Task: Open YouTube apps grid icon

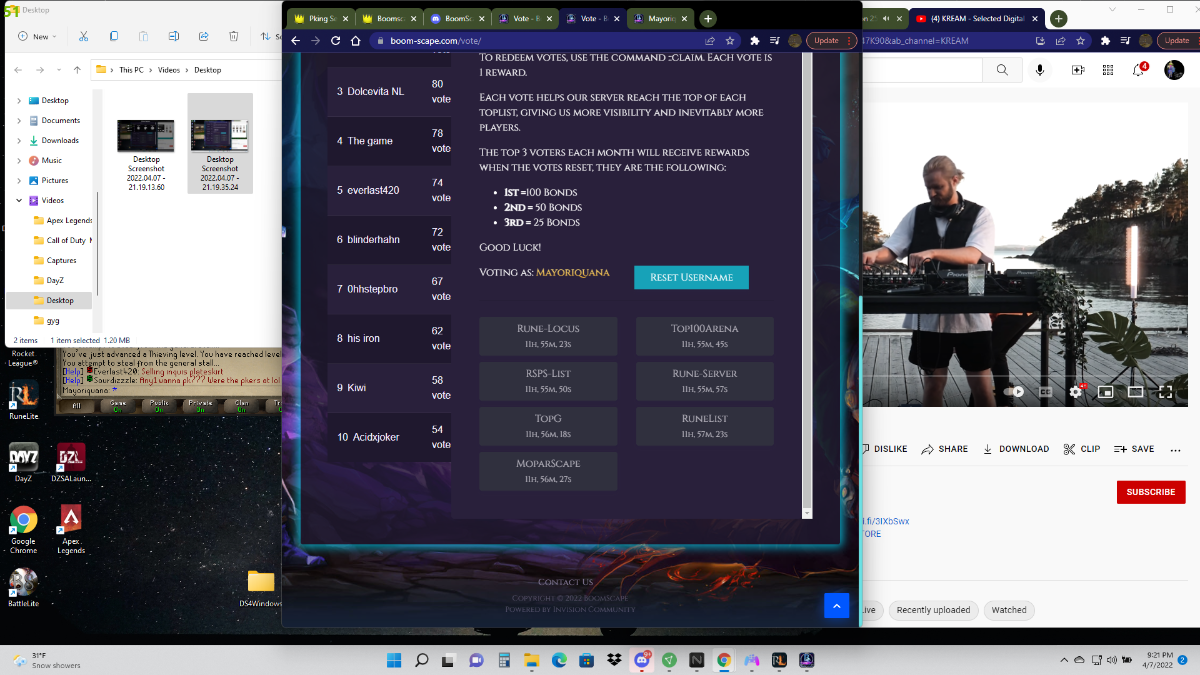Action: pos(1108,70)
